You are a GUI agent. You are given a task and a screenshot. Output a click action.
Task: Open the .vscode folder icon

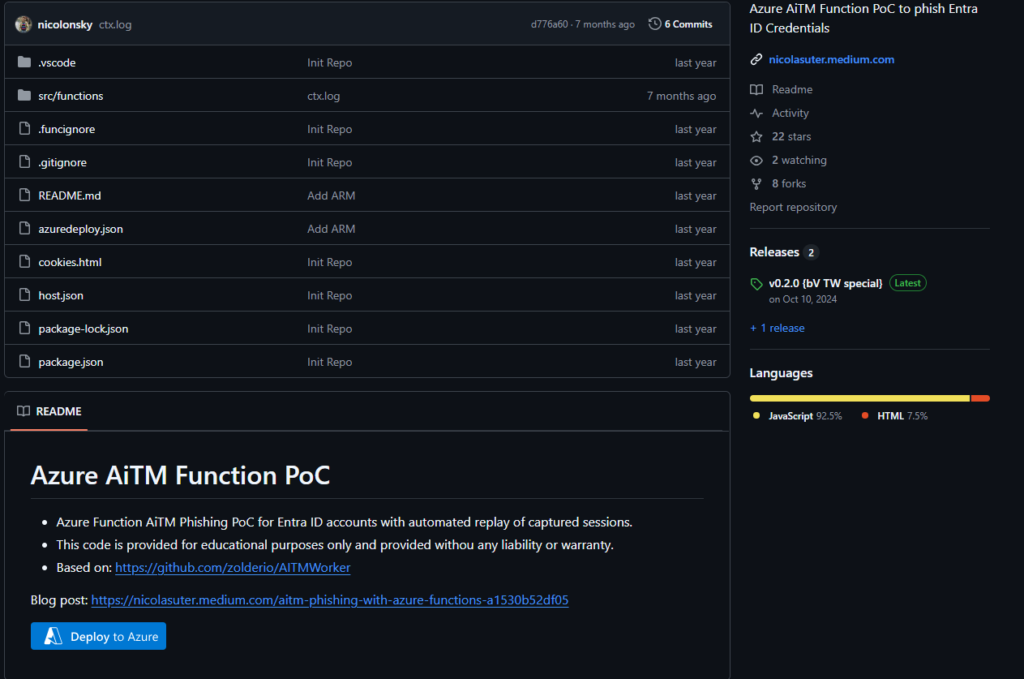24,62
